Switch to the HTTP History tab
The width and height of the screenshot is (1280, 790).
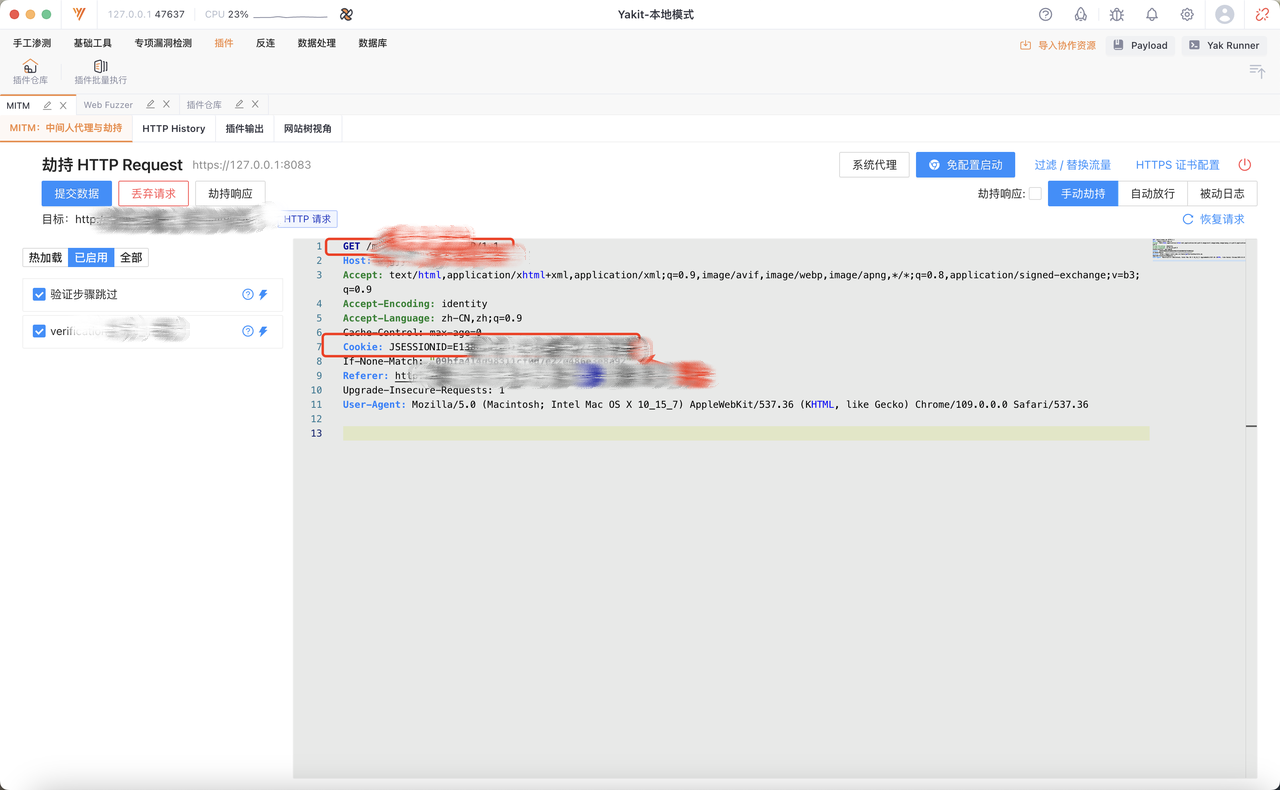[173, 129]
